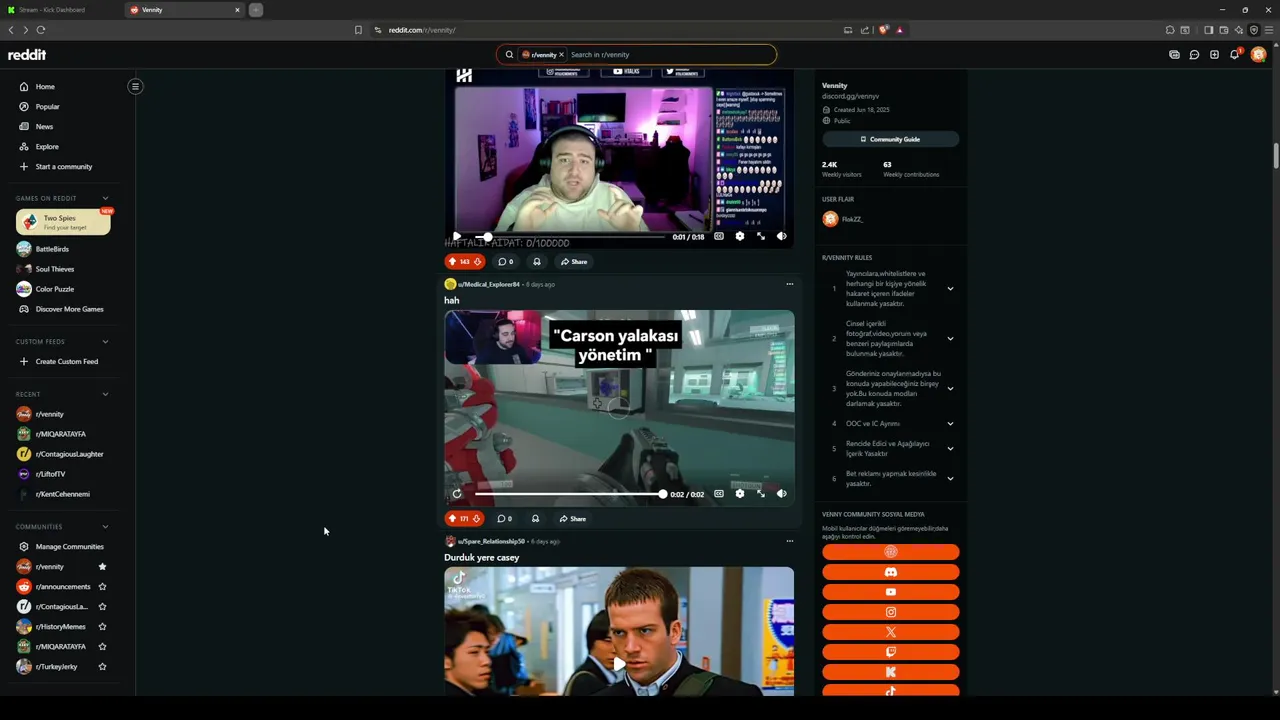
Task: Open three-dot menu on 'Durduk yere casey' post
Action: click(x=789, y=541)
